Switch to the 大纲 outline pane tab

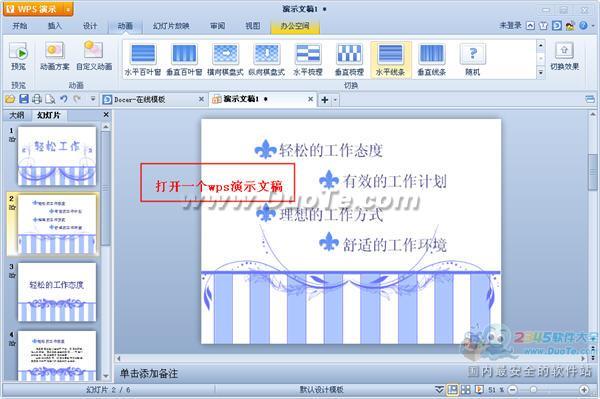[17, 115]
